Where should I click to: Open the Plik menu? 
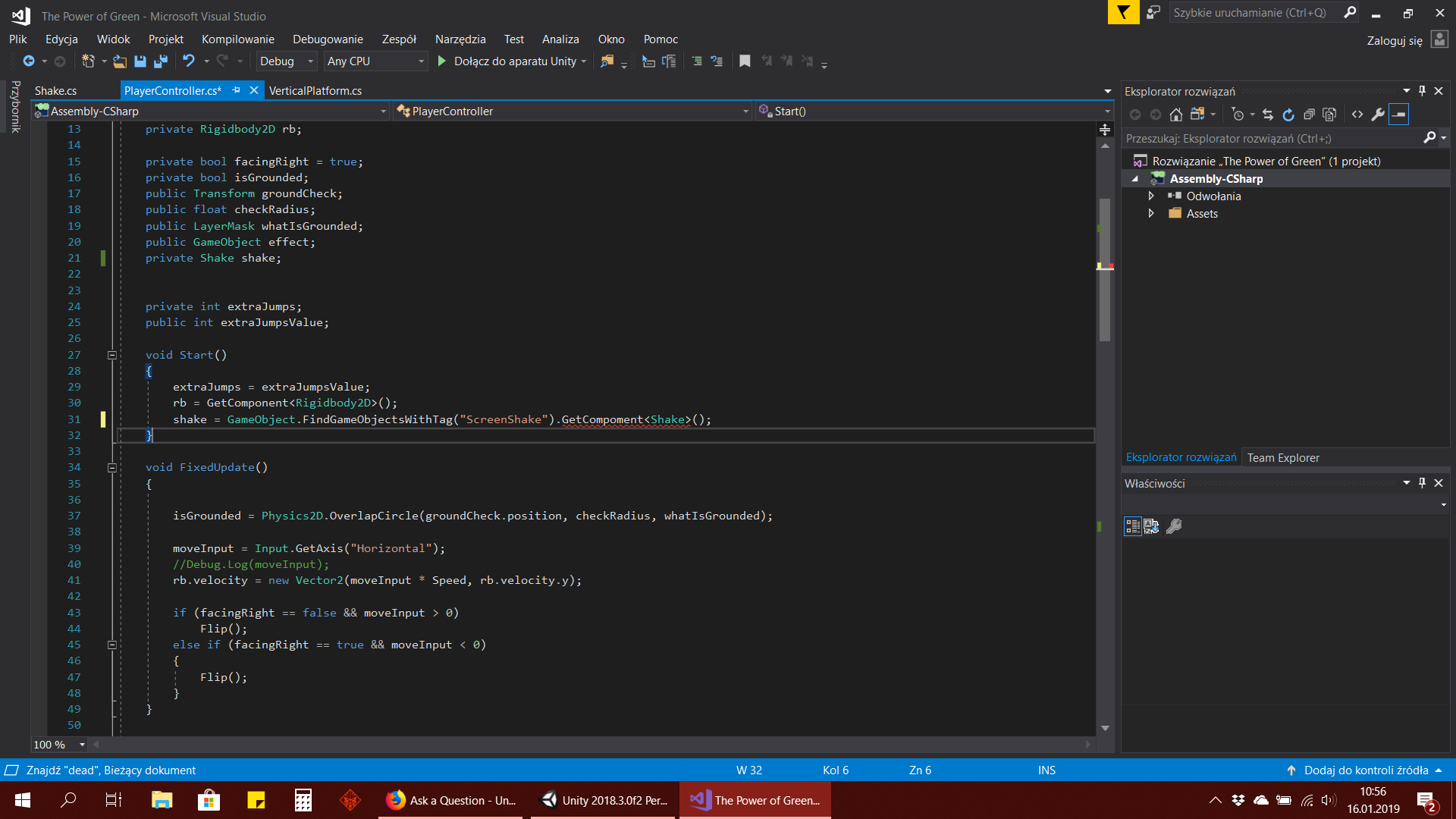(18, 39)
